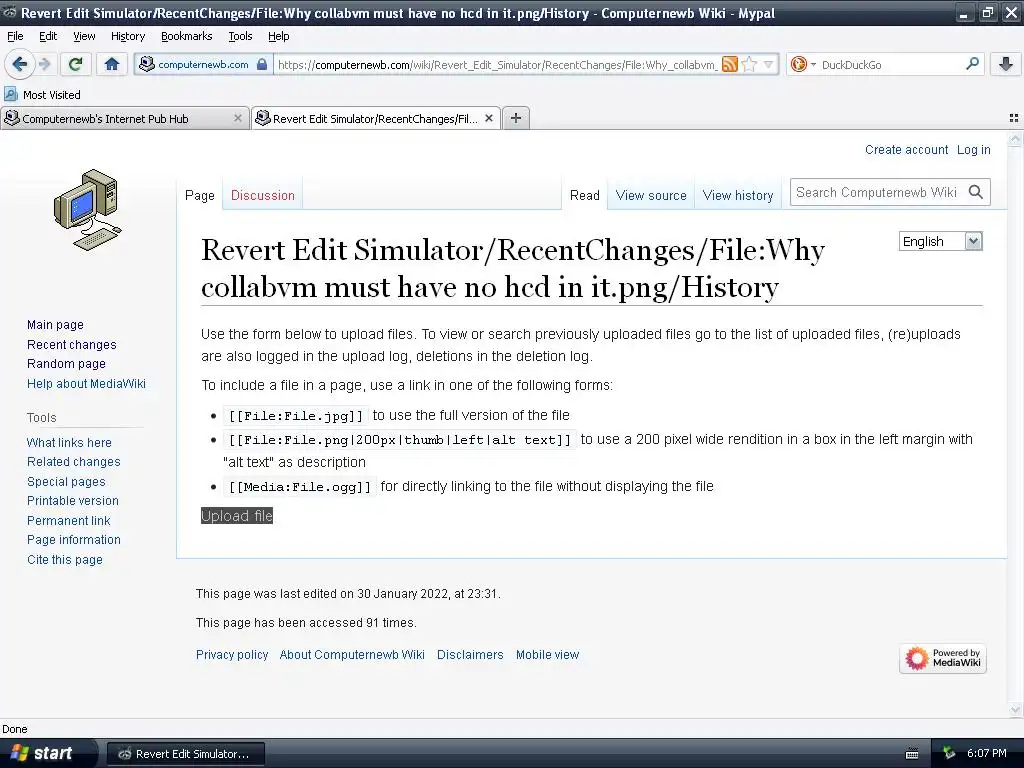This screenshot has width=1024, height=768.
Task: Click the wiki search magnifier icon
Action: tap(976, 192)
